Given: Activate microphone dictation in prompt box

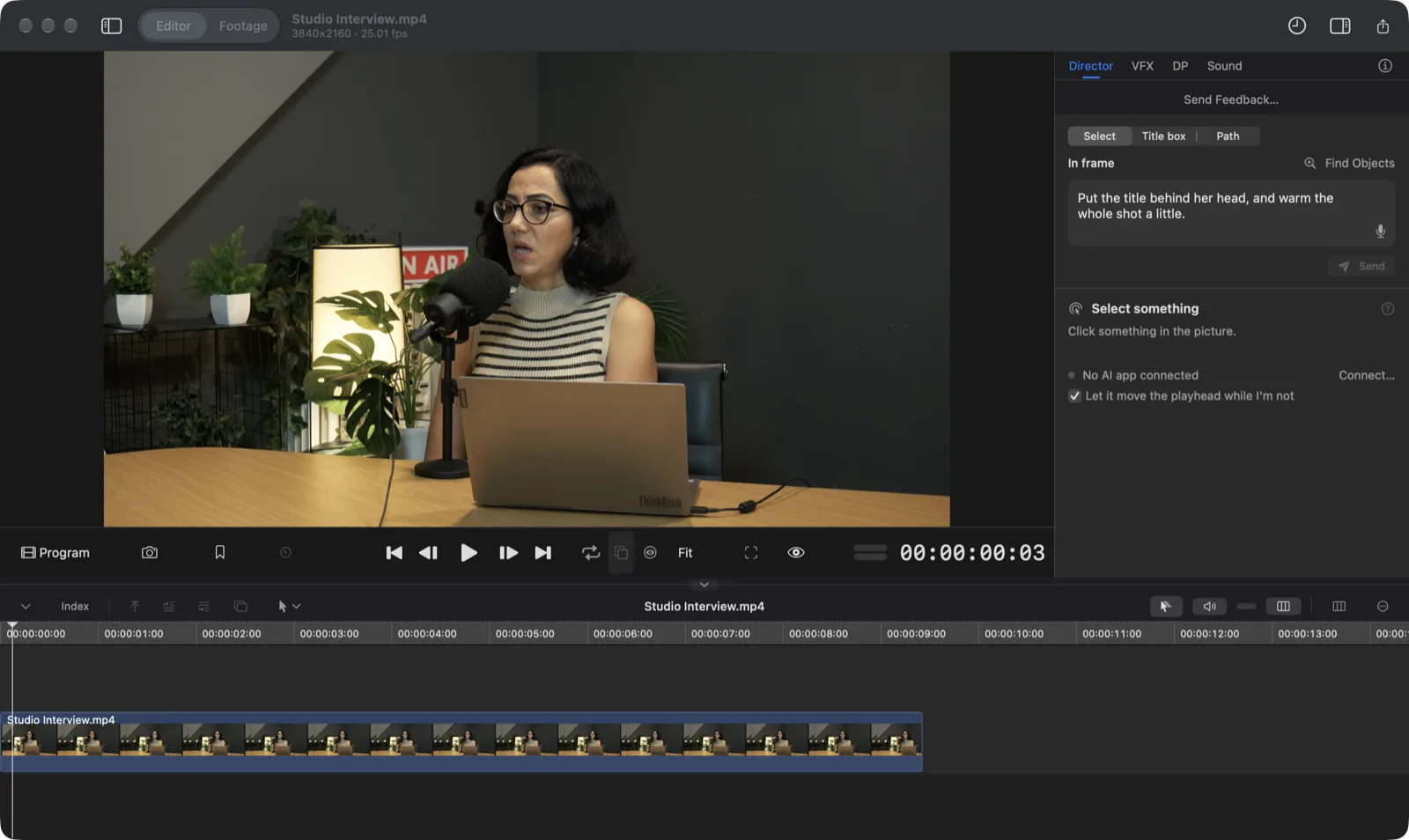Looking at the screenshot, I should point(1380,231).
